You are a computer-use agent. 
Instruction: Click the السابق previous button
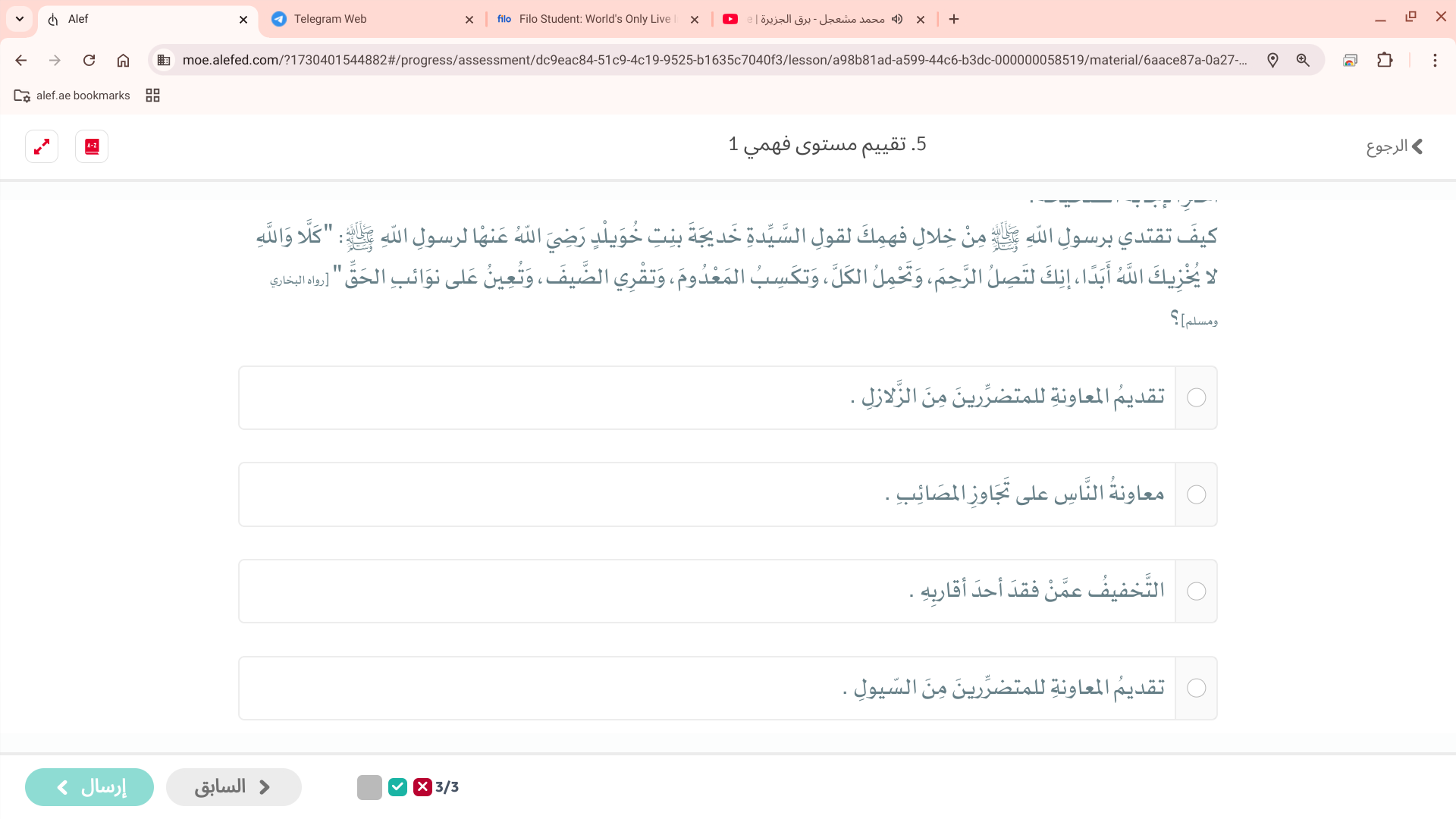click(234, 787)
